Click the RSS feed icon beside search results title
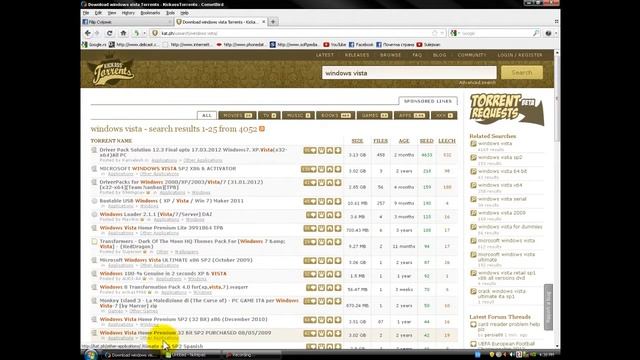 262,129
